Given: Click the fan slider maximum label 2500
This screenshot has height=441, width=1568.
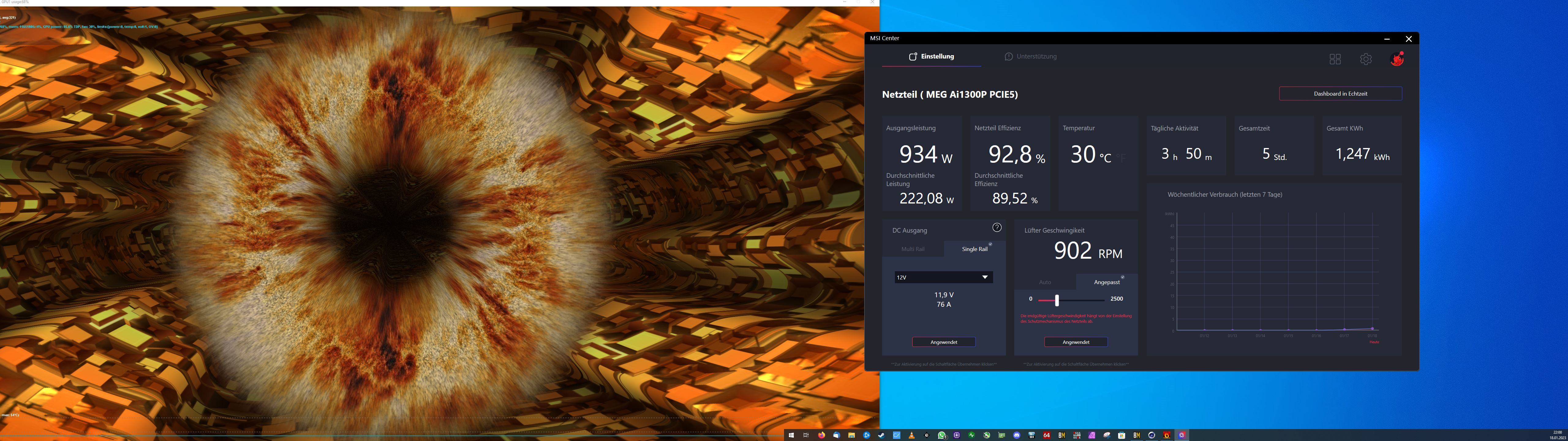Looking at the screenshot, I should click(x=1116, y=299).
